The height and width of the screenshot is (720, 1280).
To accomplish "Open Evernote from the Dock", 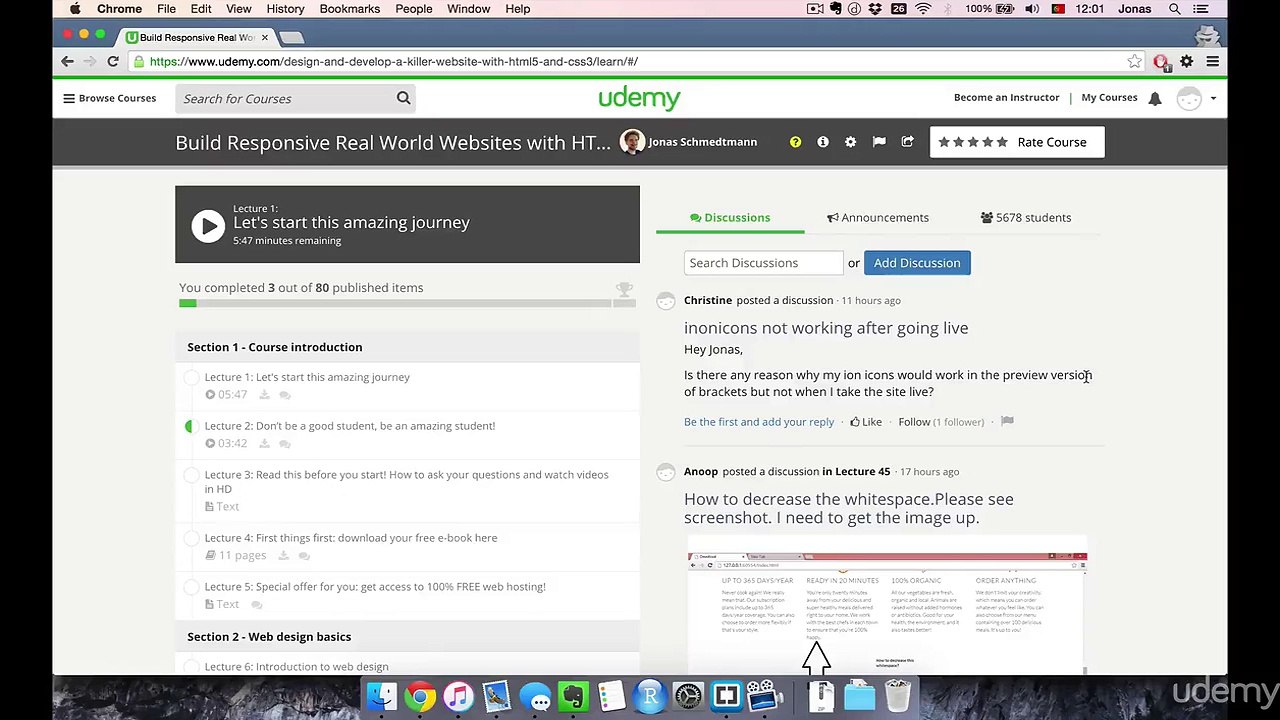I will (x=574, y=696).
